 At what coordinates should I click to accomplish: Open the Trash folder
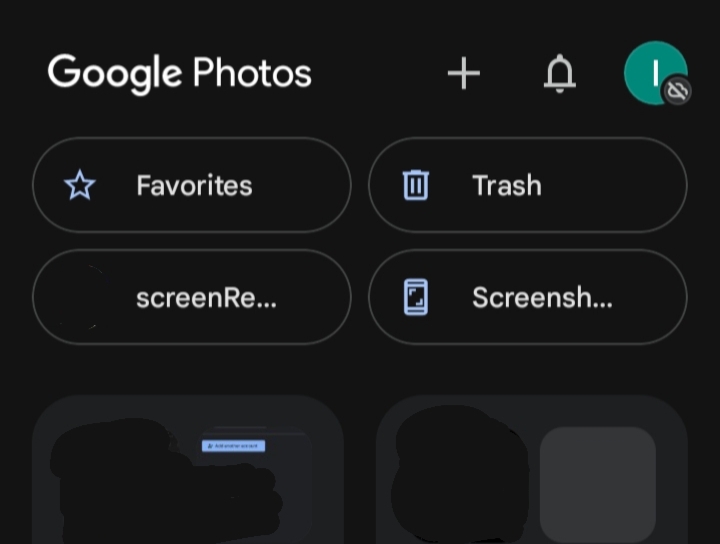click(x=528, y=185)
